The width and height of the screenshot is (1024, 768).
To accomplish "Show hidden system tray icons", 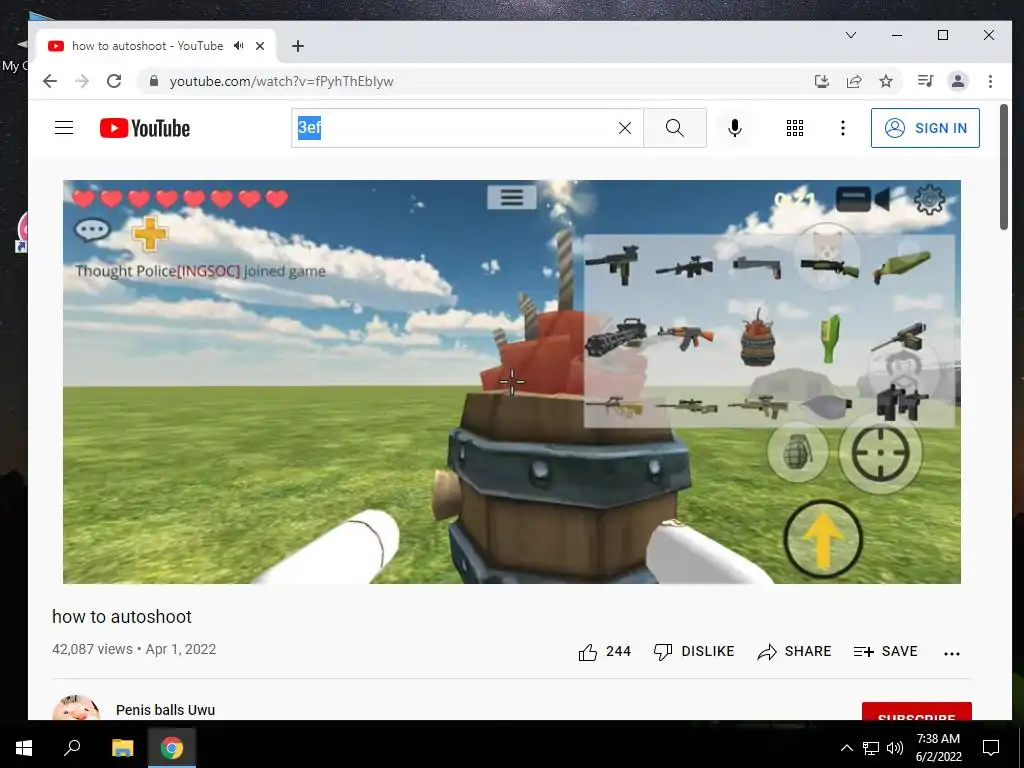I will click(846, 748).
